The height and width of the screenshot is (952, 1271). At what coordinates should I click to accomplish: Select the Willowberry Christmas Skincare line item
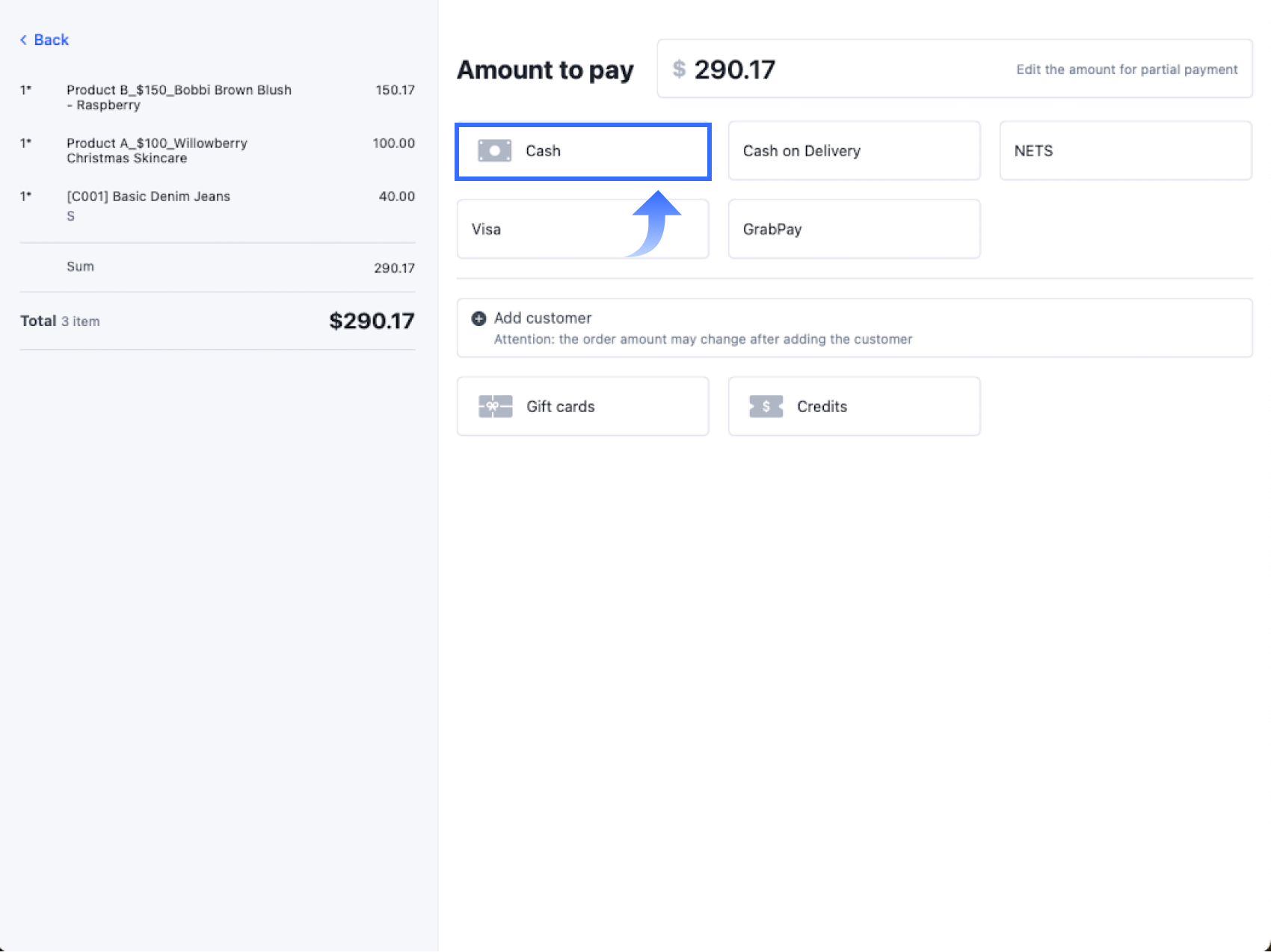point(157,150)
